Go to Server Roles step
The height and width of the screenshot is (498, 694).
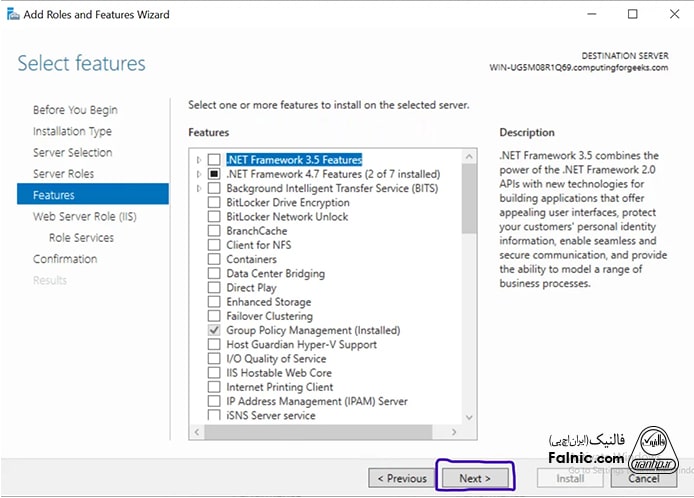[63, 174]
